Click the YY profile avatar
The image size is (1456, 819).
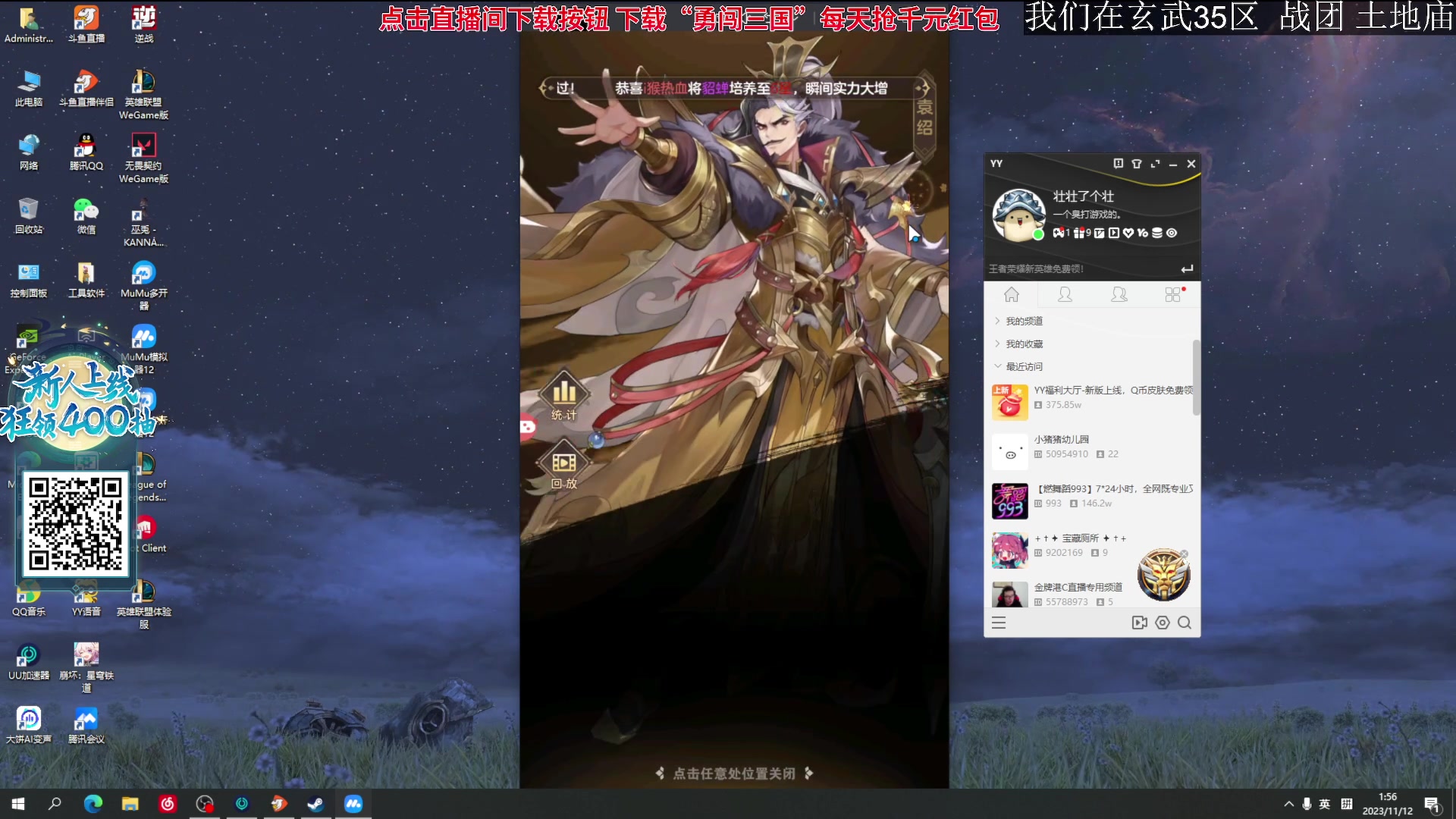click(1018, 215)
